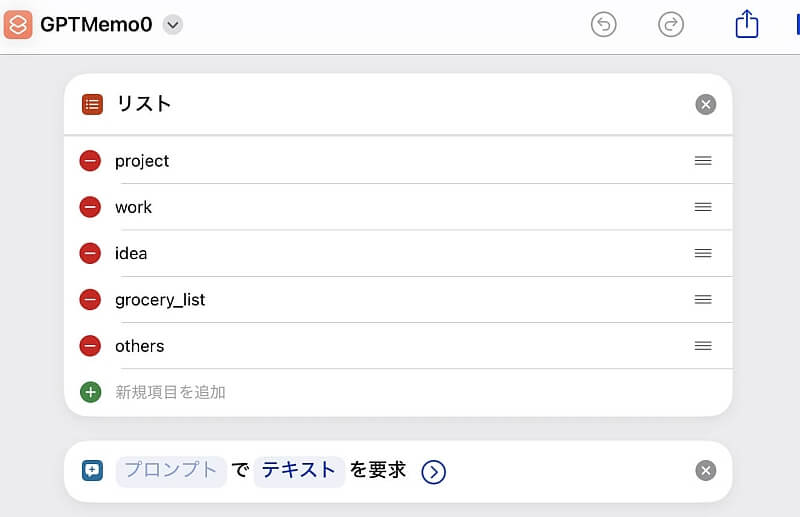The height and width of the screenshot is (517, 800).
Task: Remove the work list item
Action: (90, 207)
